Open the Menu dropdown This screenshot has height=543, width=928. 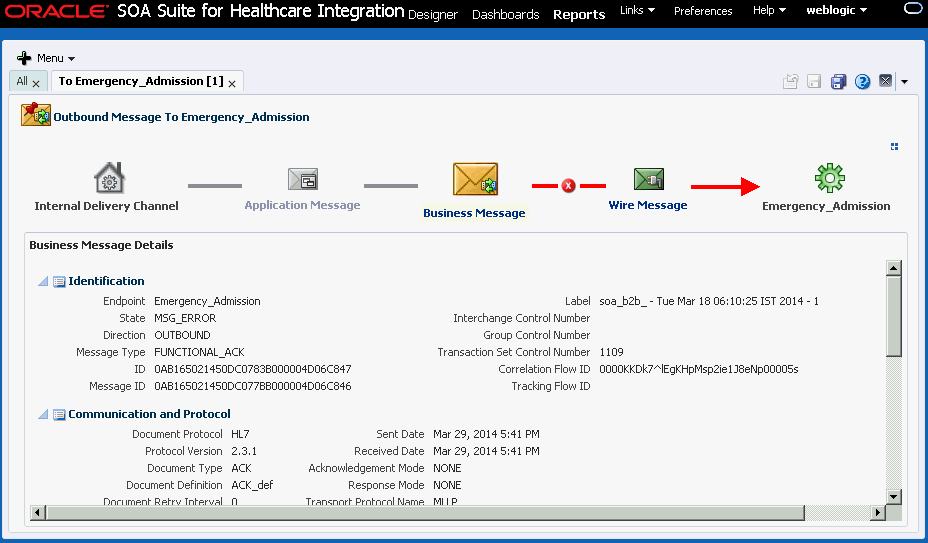tap(56, 58)
